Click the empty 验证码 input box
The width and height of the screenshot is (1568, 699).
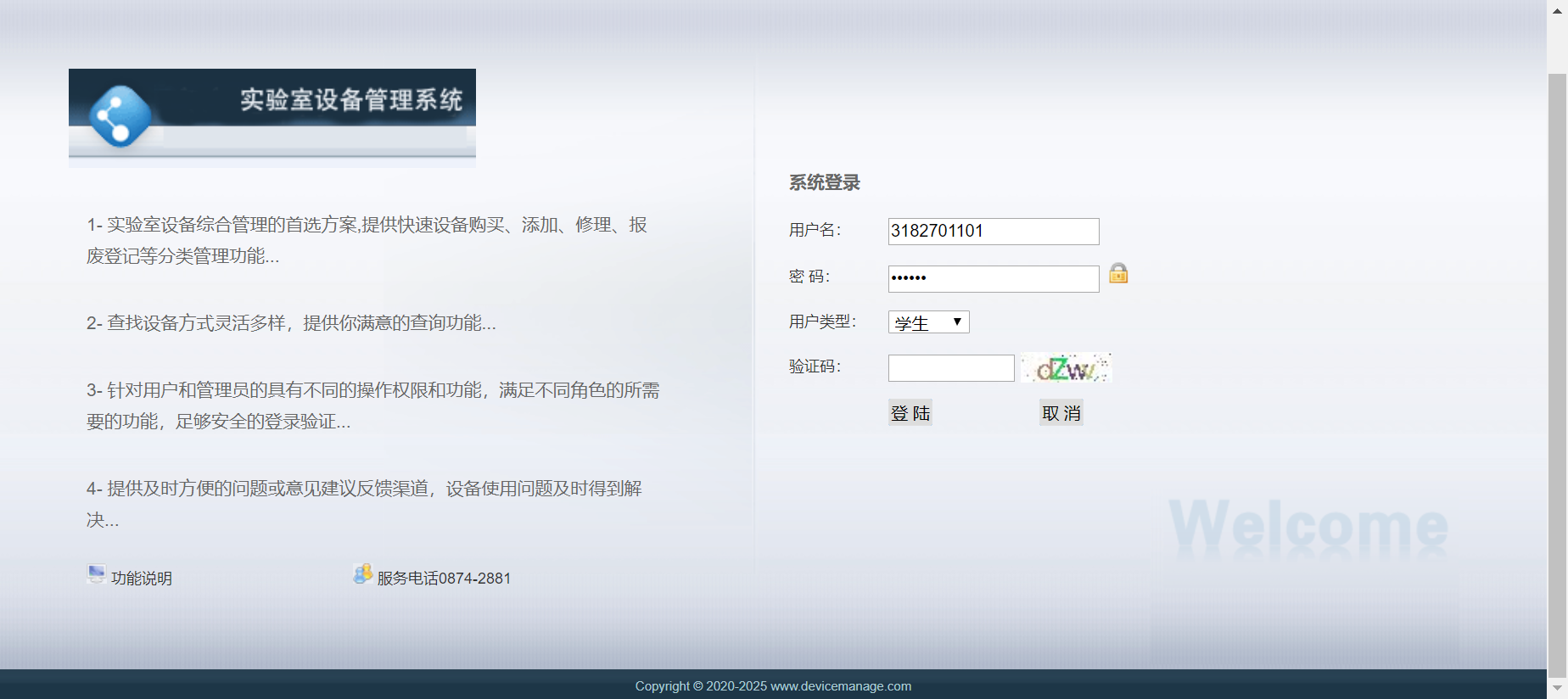click(x=951, y=368)
